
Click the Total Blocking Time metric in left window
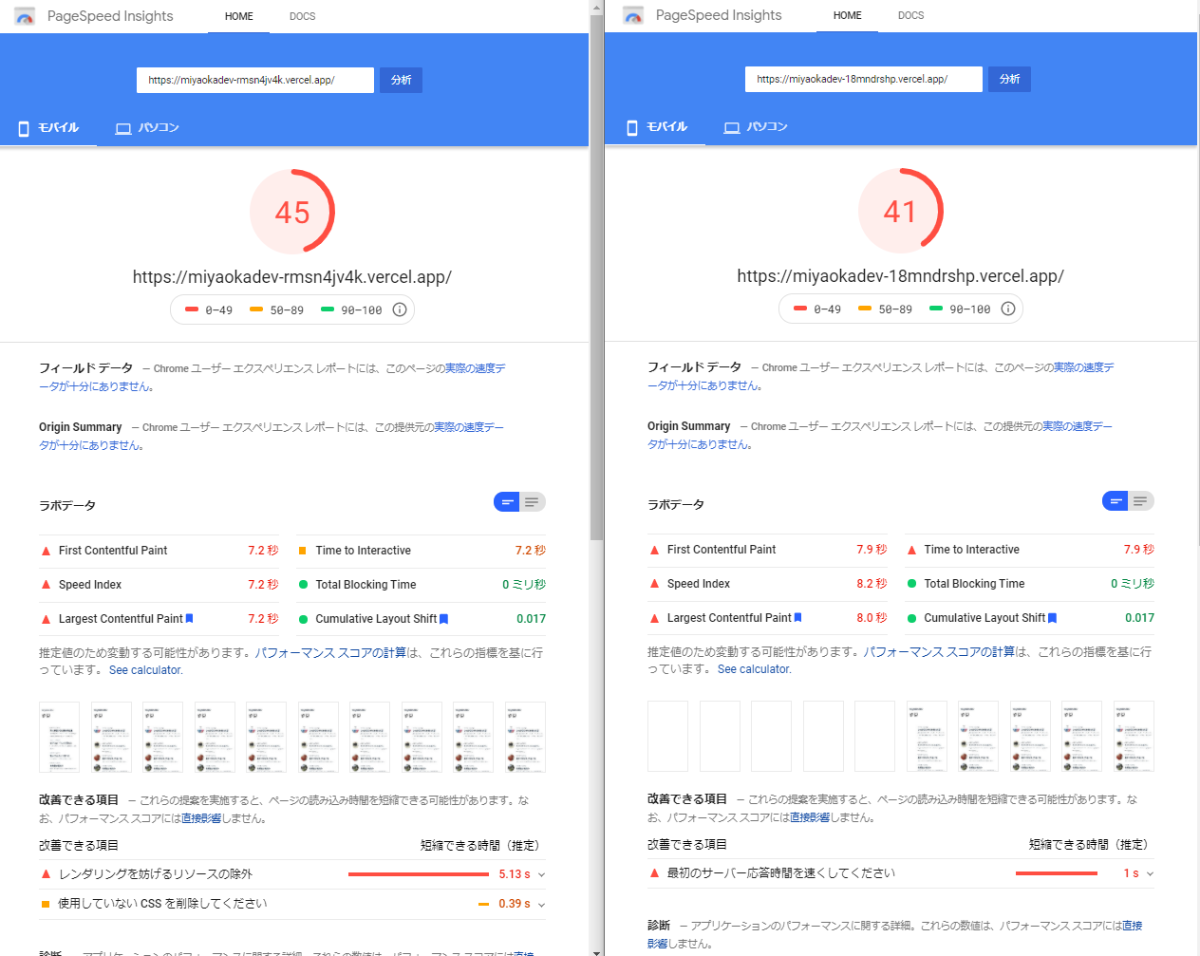click(x=421, y=585)
